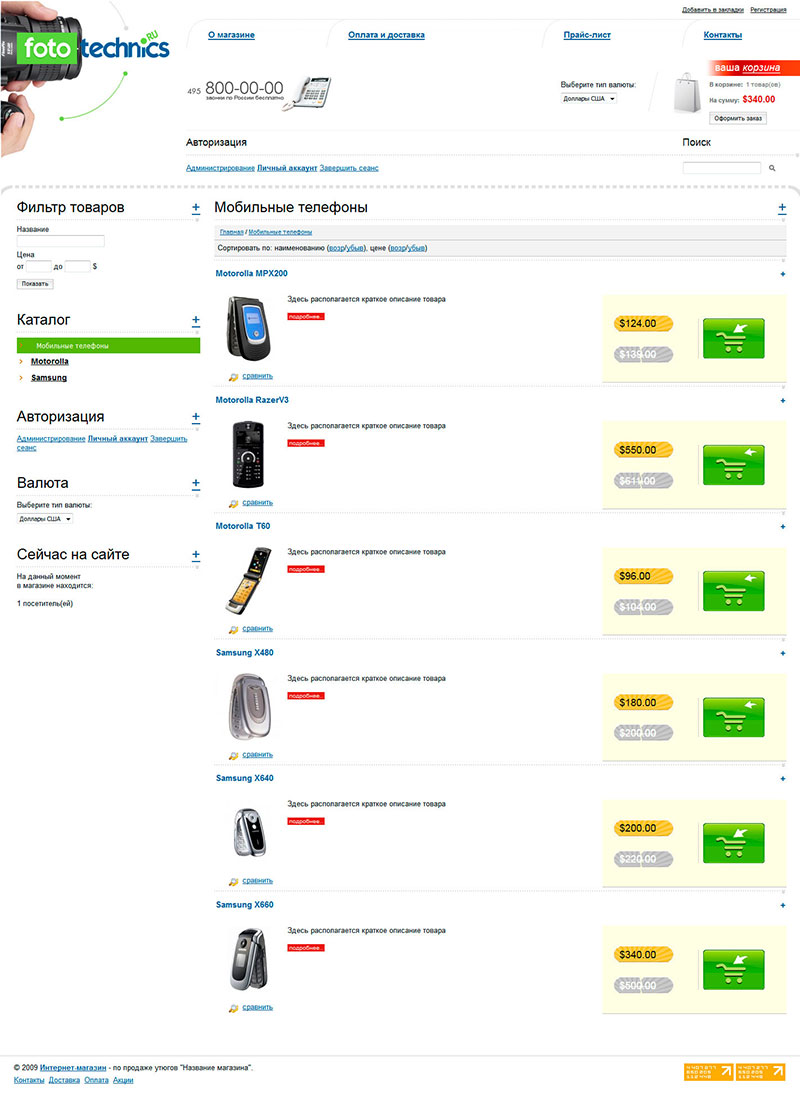
Task: Click the Показать filter button
Action: pos(35,284)
